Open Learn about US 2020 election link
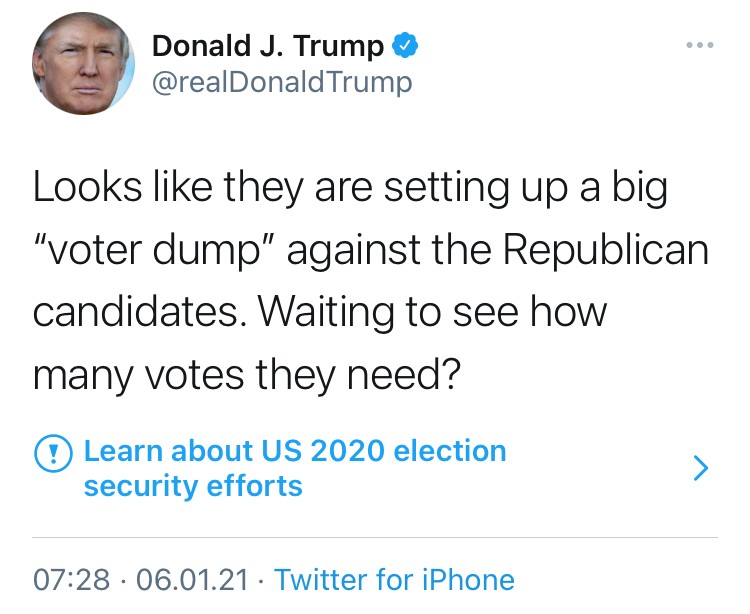This screenshot has height=614, width=750. pos(295,451)
